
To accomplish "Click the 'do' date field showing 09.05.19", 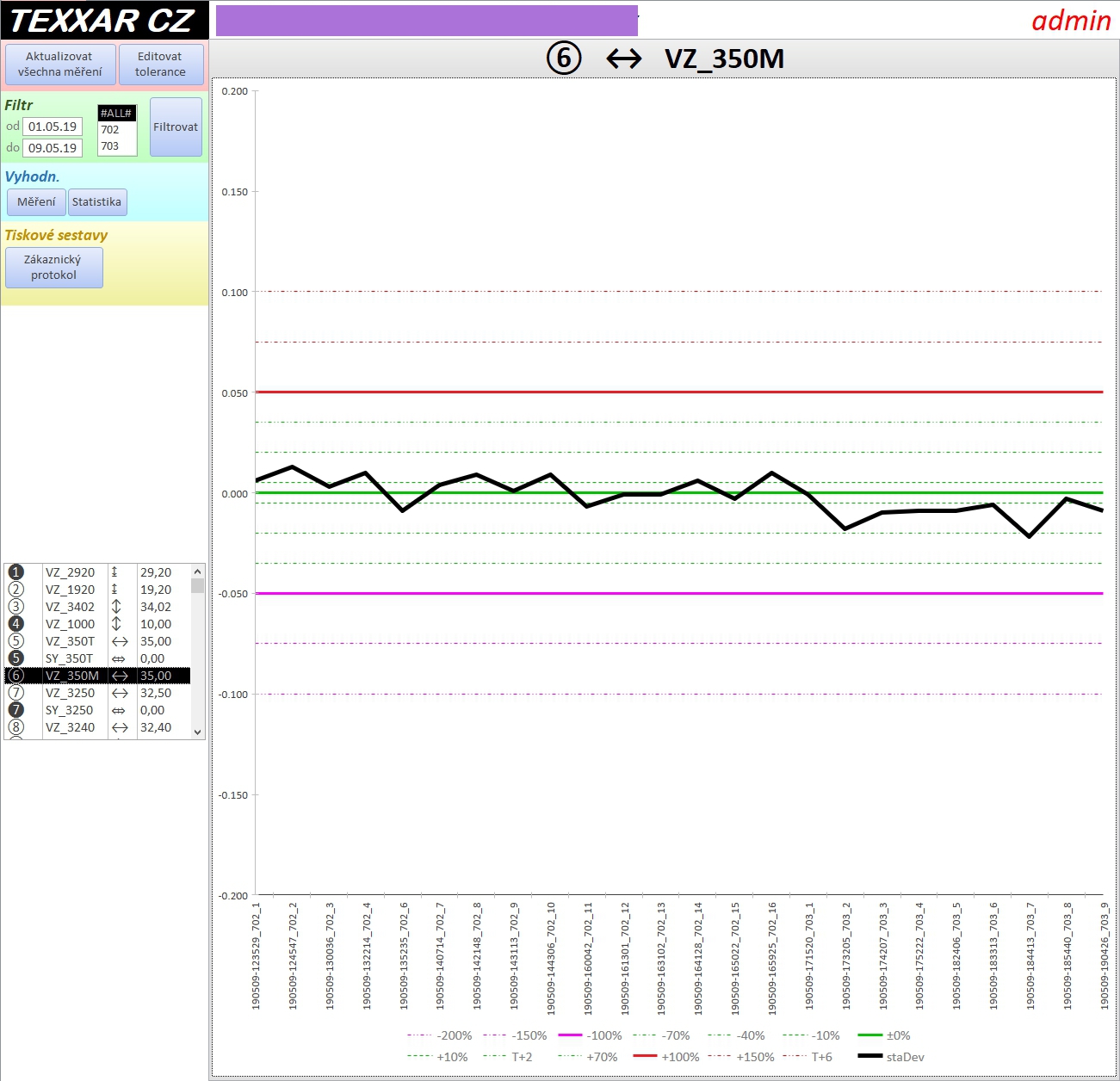I will pyautogui.click(x=53, y=148).
